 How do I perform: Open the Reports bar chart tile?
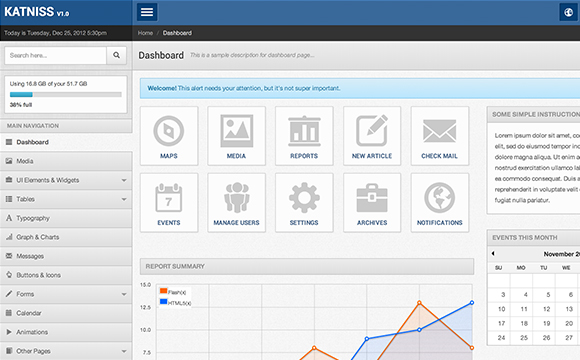pyautogui.click(x=304, y=136)
